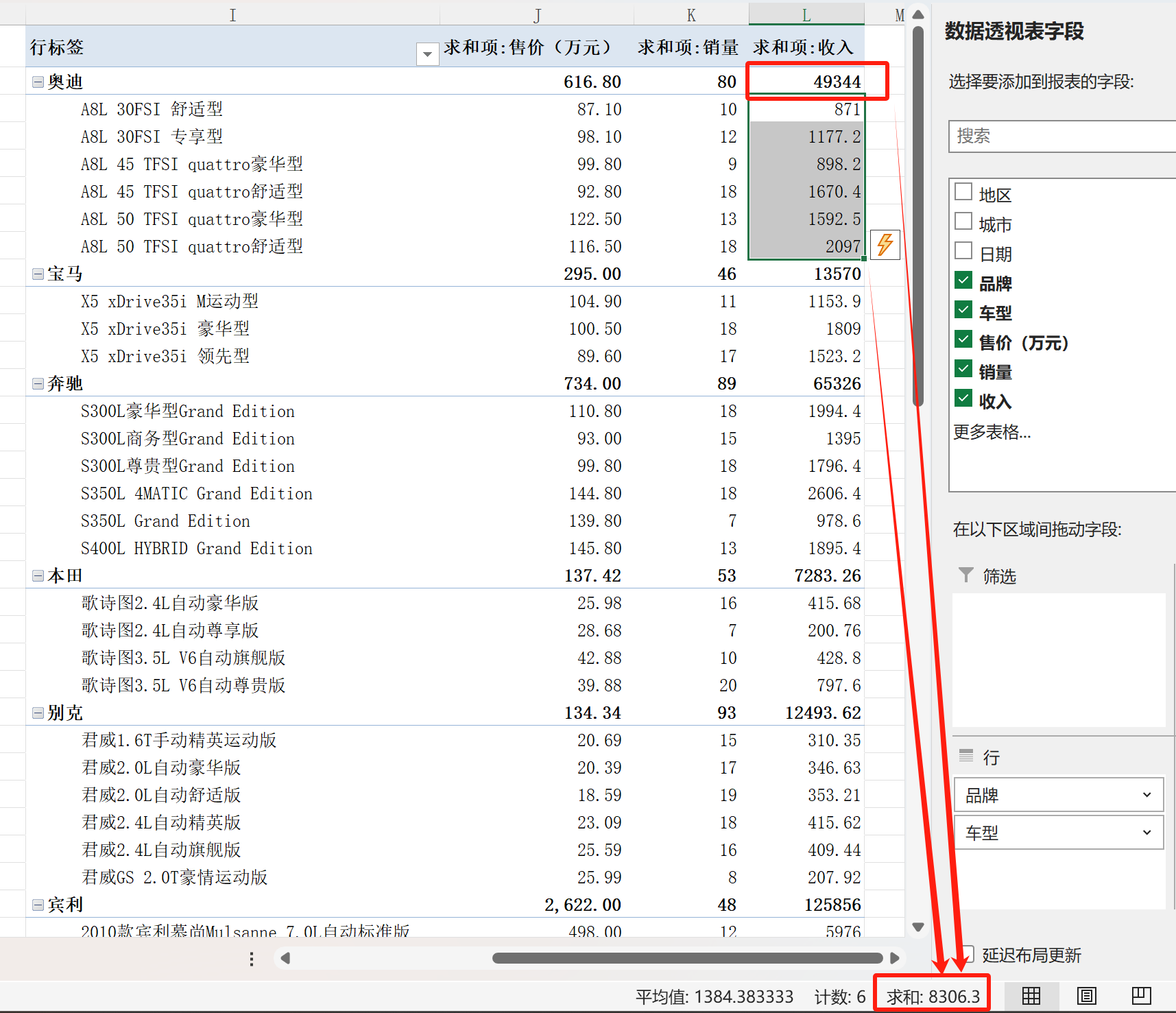The height and width of the screenshot is (1013, 1176).
Task: Click the 更多表格... link
Action: click(992, 431)
